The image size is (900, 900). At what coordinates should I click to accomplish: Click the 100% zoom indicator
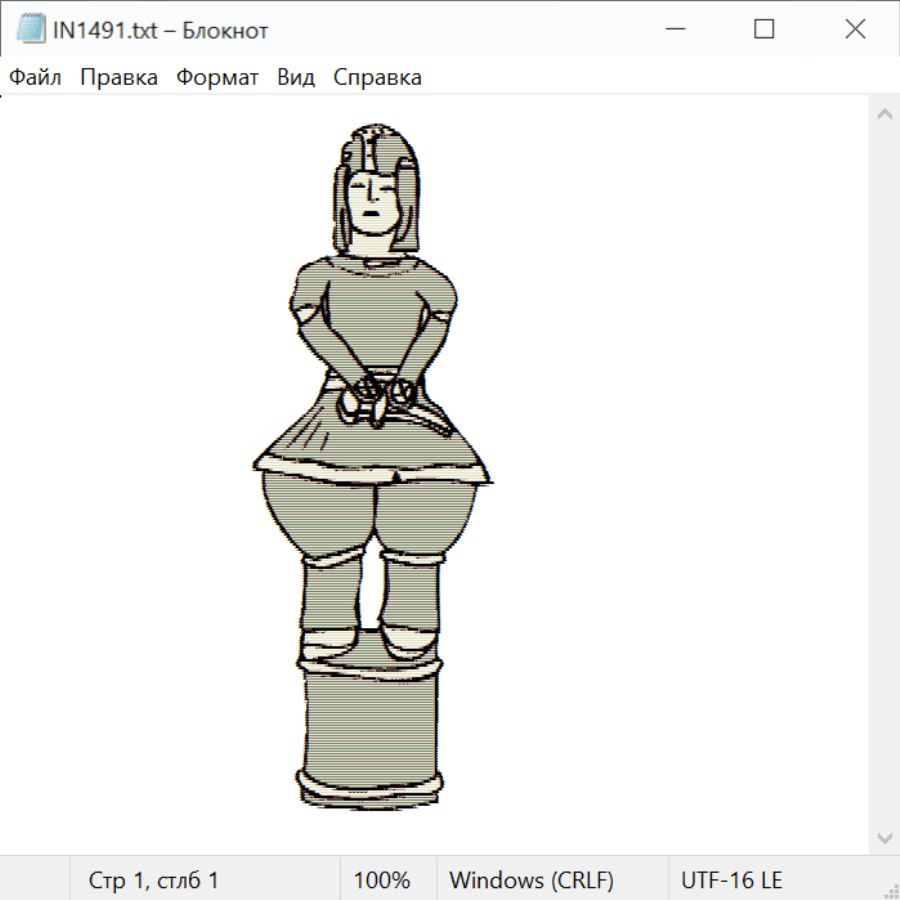tap(382, 880)
